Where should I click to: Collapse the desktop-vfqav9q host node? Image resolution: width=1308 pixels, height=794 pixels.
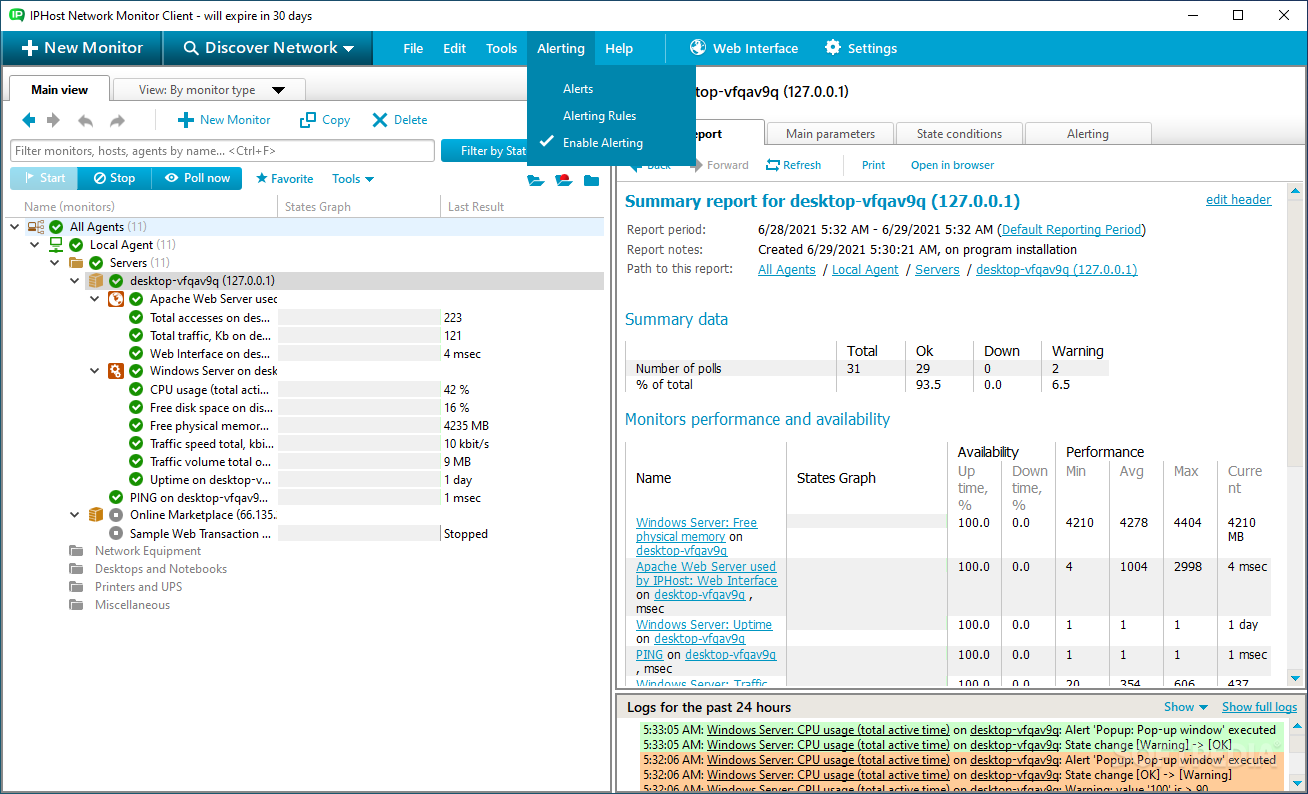click(x=75, y=281)
